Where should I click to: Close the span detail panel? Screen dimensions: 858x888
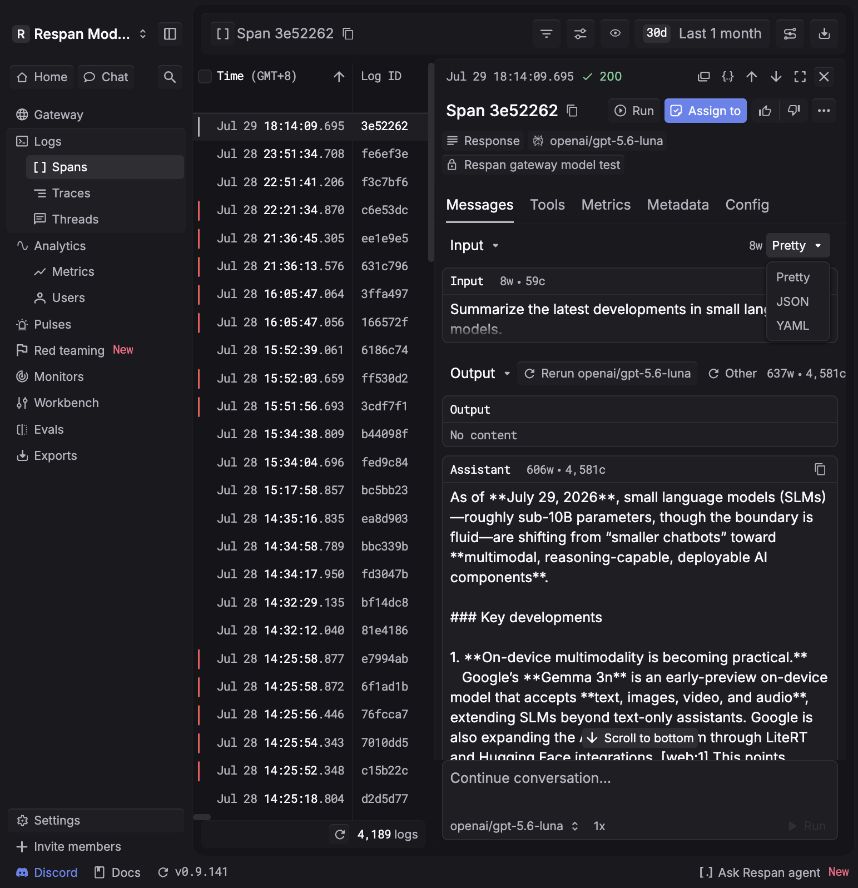point(824,76)
